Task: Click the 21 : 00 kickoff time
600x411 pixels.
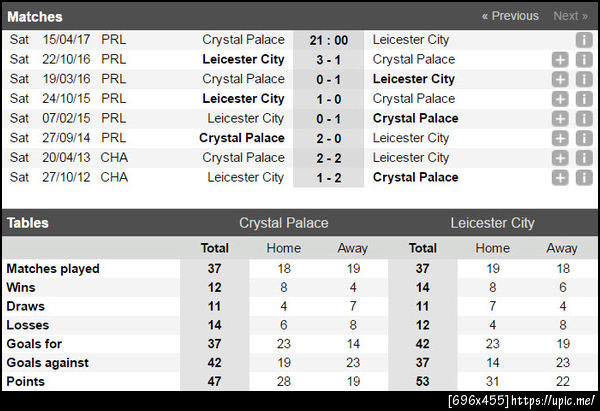Action: [x=328, y=40]
